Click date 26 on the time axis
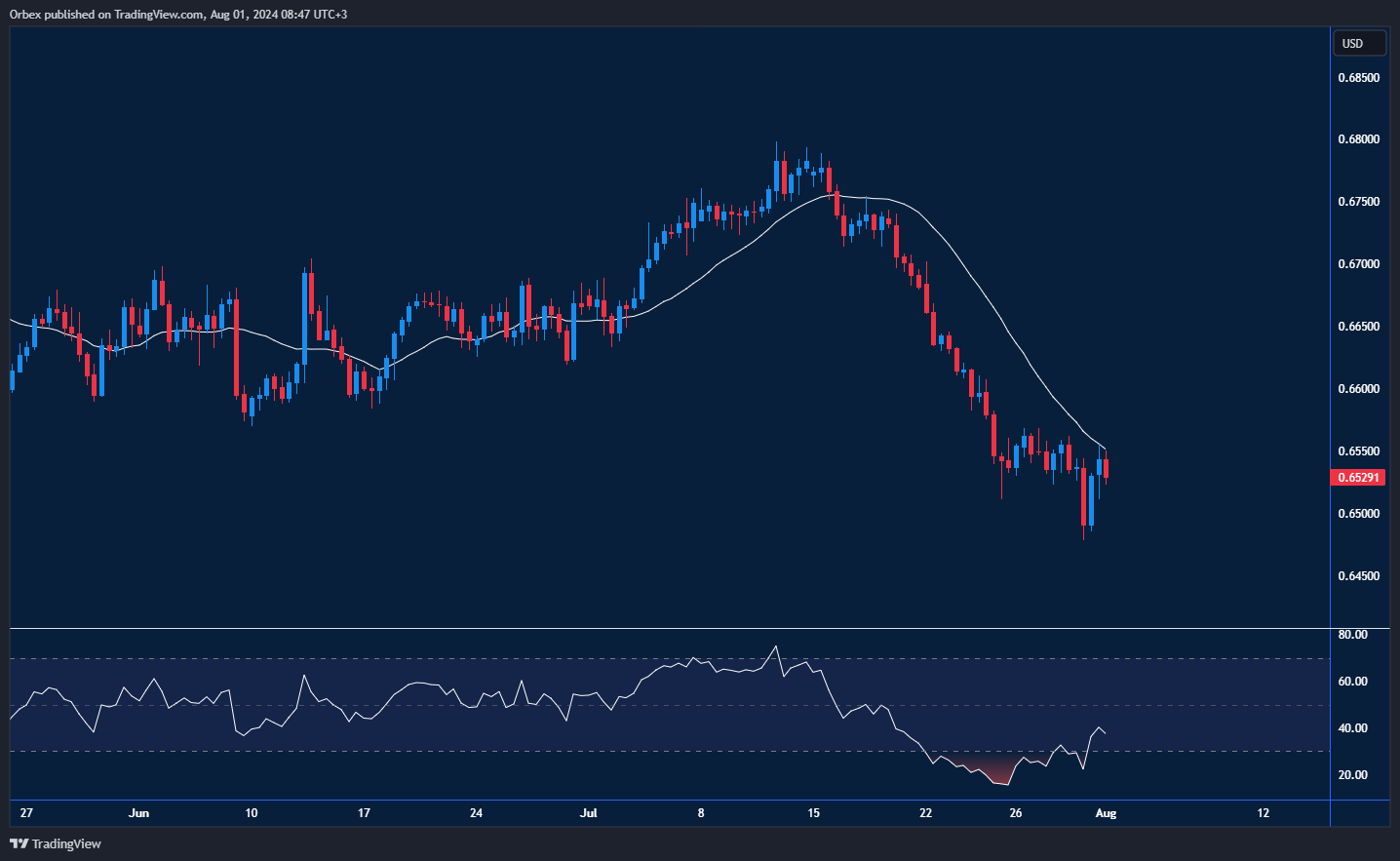Screen dimensions: 1400x861 tap(1015, 813)
